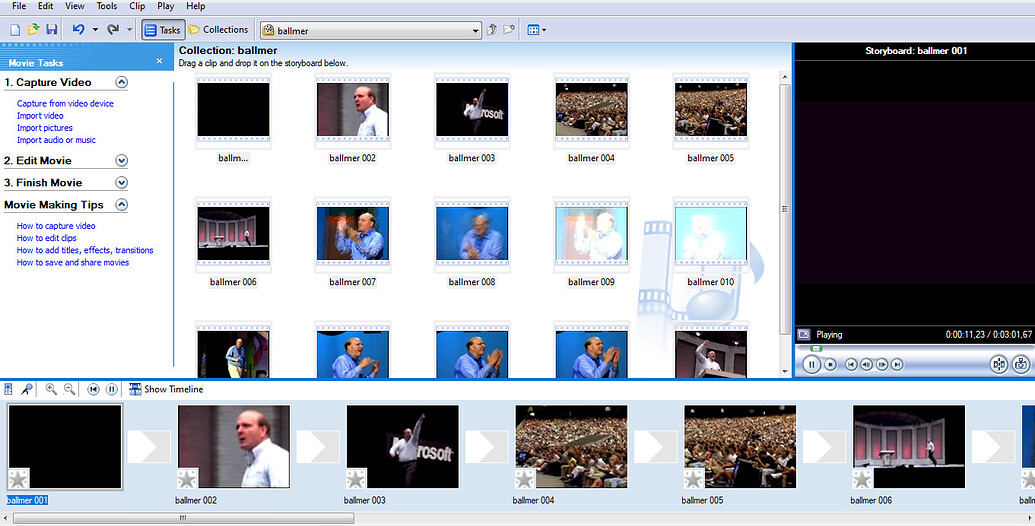Click the Import pictures link
The width and height of the screenshot is (1035, 526).
[x=45, y=128]
